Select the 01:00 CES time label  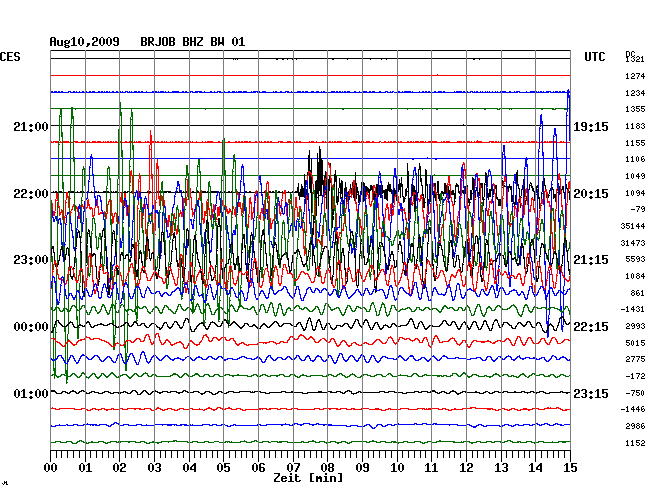[x=31, y=393]
